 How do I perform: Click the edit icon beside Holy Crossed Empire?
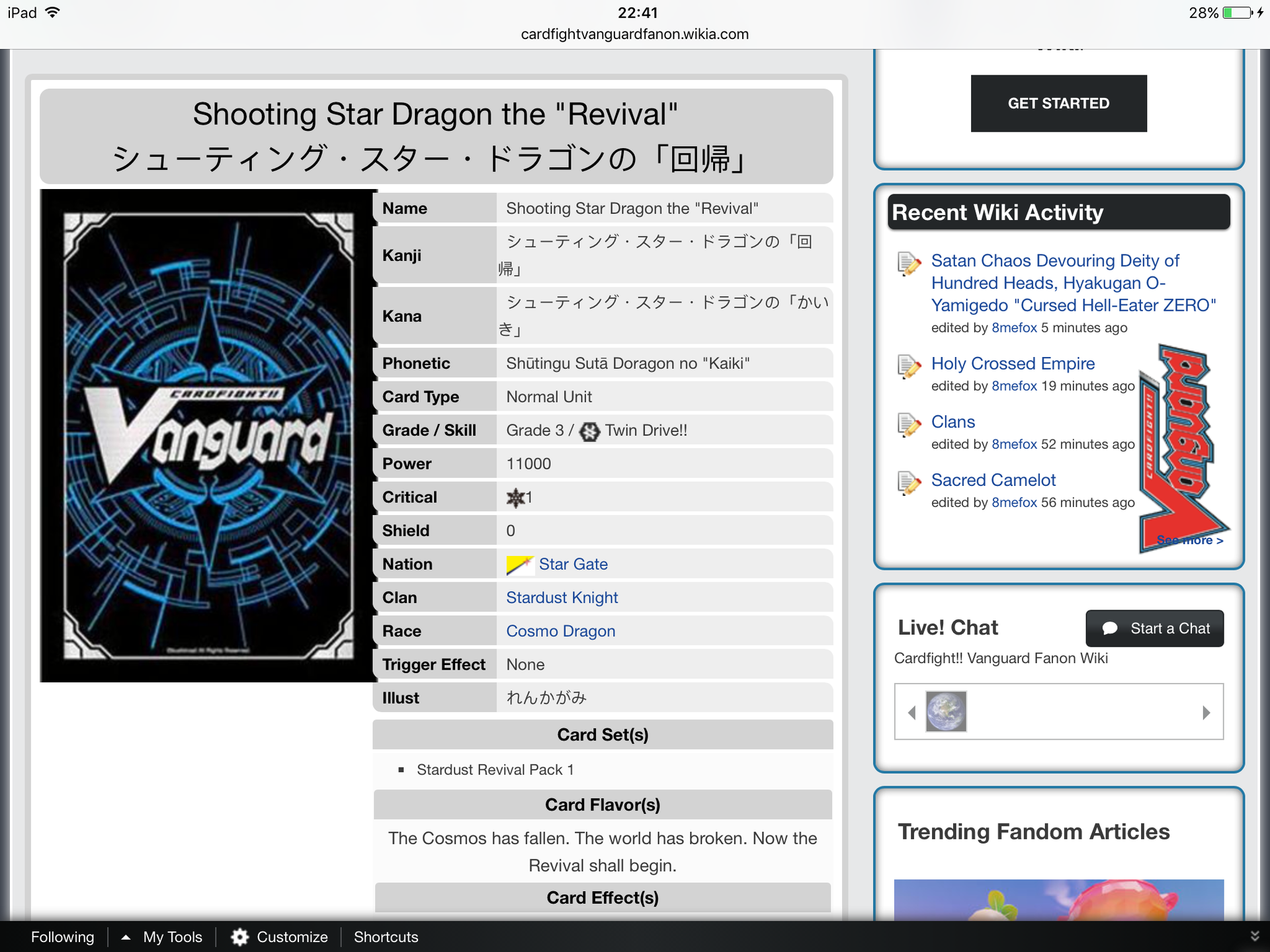(909, 367)
